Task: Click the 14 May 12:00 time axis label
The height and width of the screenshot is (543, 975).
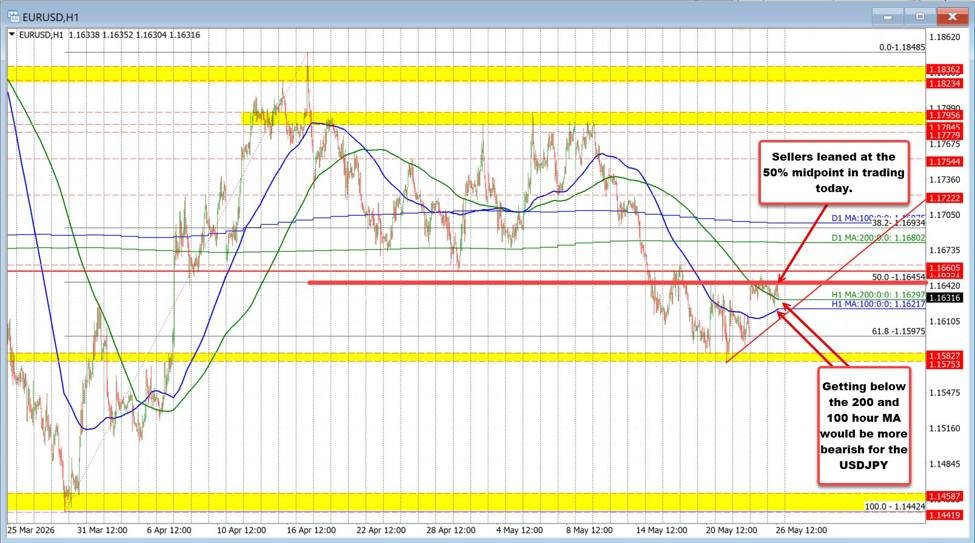Action: pyautogui.click(x=662, y=531)
